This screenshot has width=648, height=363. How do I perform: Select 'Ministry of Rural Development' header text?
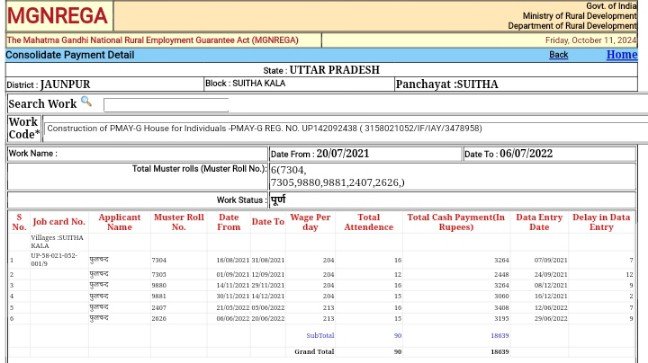click(579, 16)
